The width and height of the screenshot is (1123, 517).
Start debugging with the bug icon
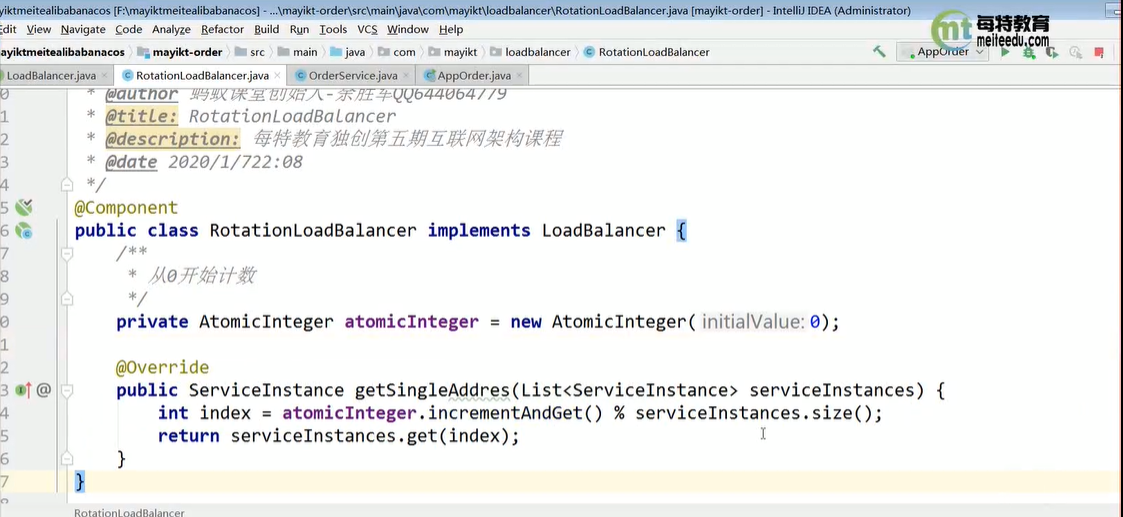(1029, 52)
